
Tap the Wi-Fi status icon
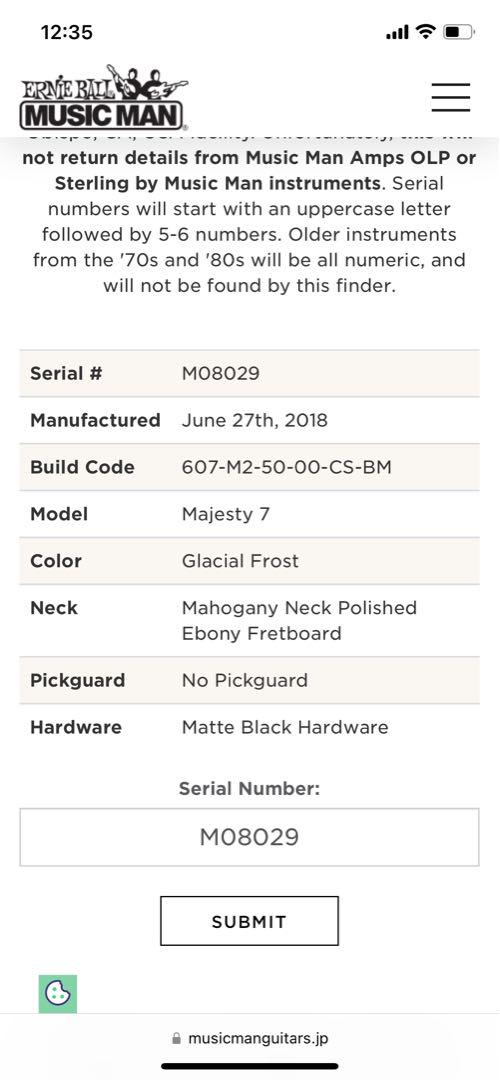pos(426,32)
